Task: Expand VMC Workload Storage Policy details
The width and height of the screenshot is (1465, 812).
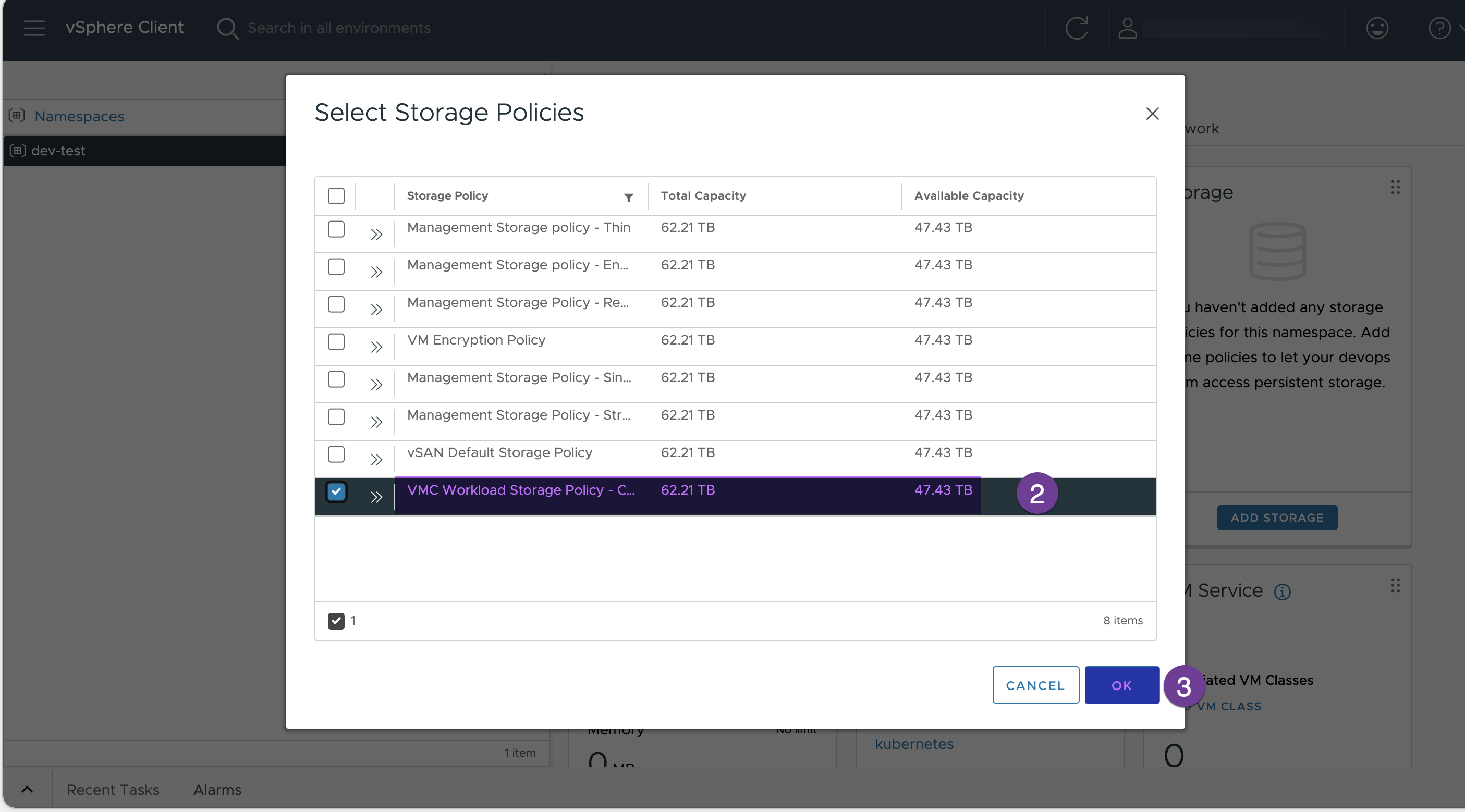Action: click(376, 497)
